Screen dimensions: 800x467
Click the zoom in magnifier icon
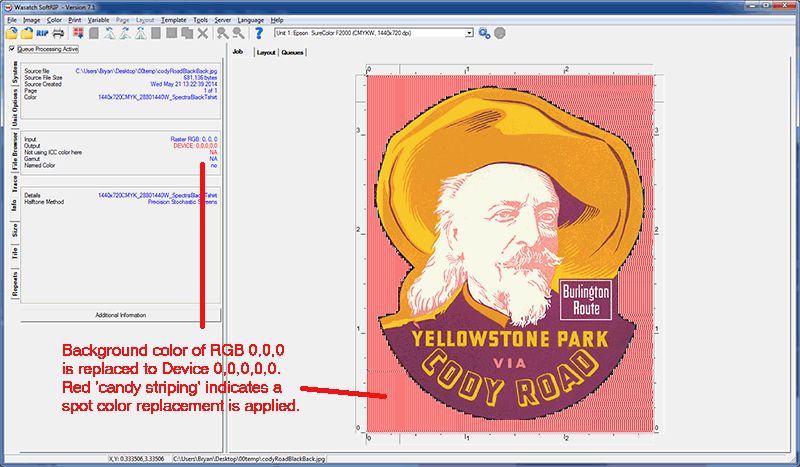coord(222,33)
